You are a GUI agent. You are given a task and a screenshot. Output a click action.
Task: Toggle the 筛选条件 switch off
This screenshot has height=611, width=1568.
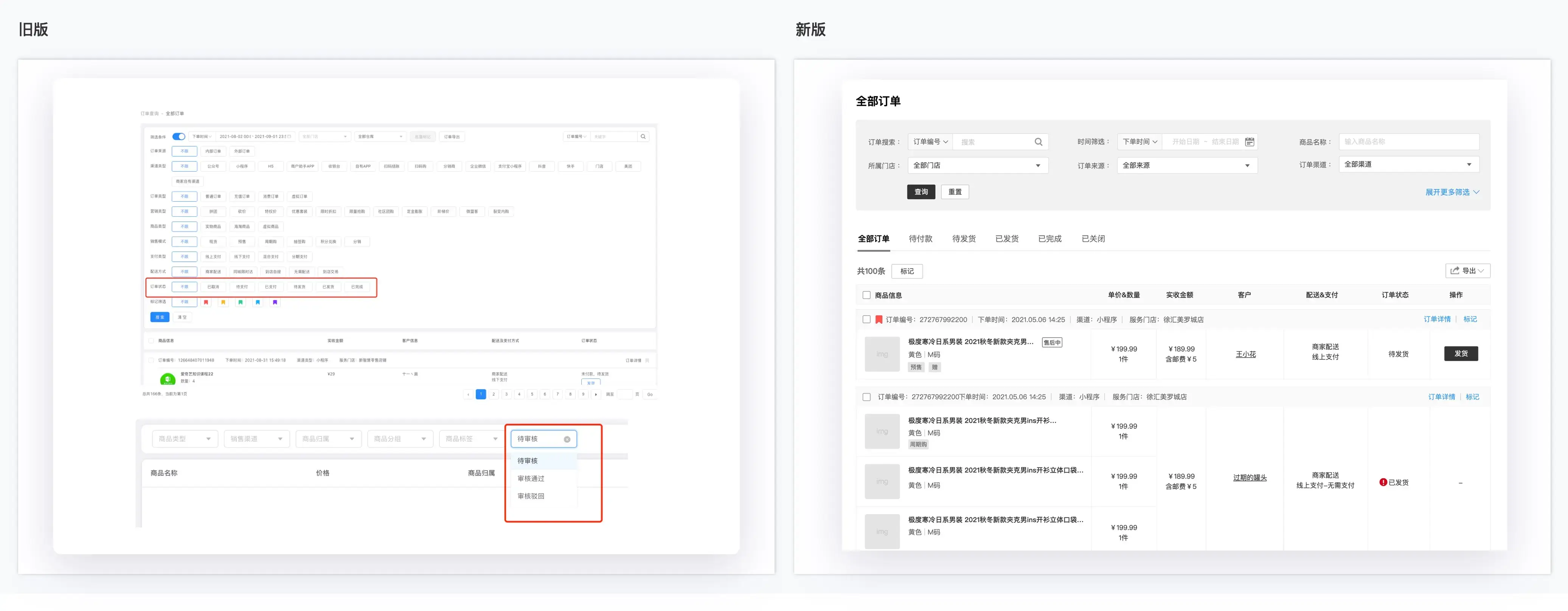[179, 136]
